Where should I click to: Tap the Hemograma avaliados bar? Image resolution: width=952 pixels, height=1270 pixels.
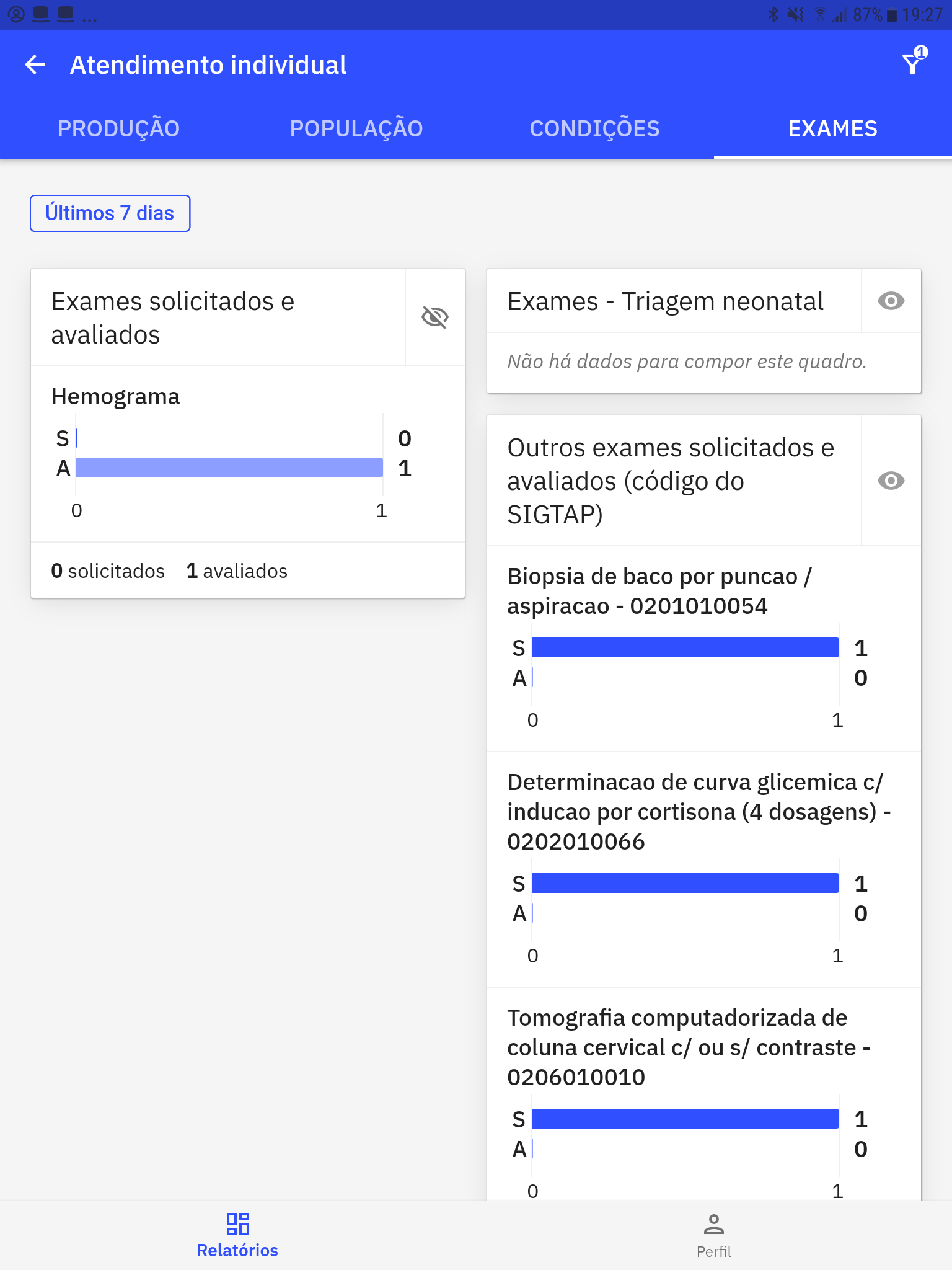(x=229, y=468)
